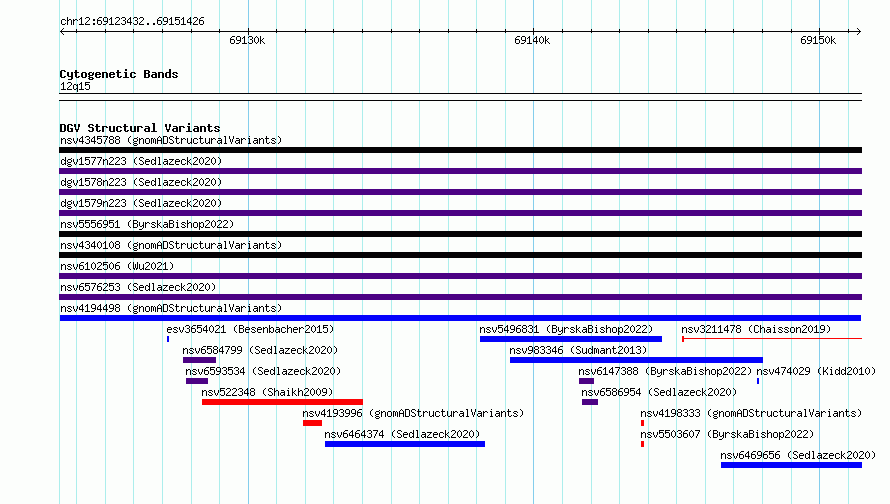Image resolution: width=890 pixels, height=504 pixels.
Task: Open the nsv4194498 gnomADStructuralVariants label
Action: (171, 308)
